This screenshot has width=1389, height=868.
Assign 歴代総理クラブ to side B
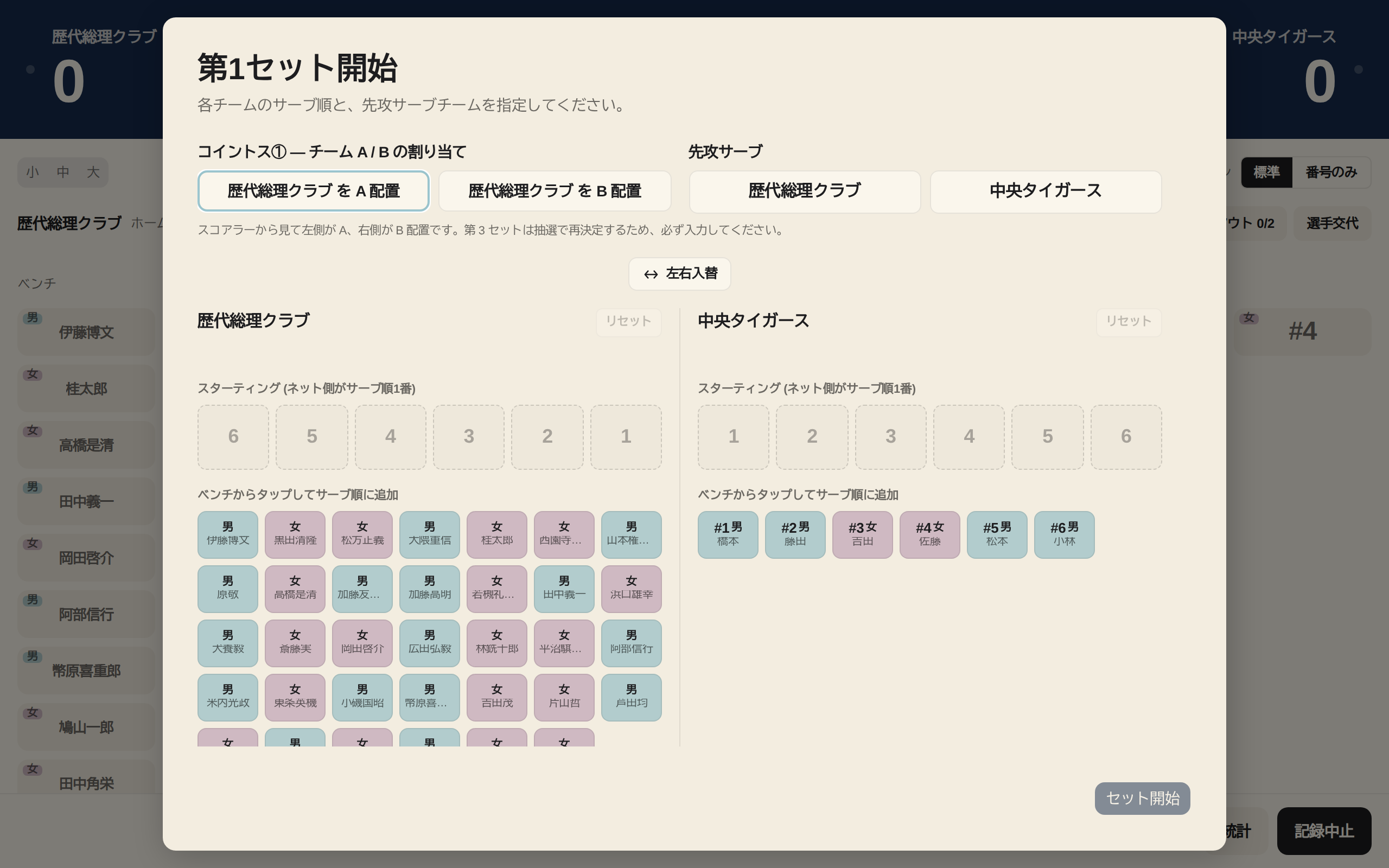coord(555,191)
